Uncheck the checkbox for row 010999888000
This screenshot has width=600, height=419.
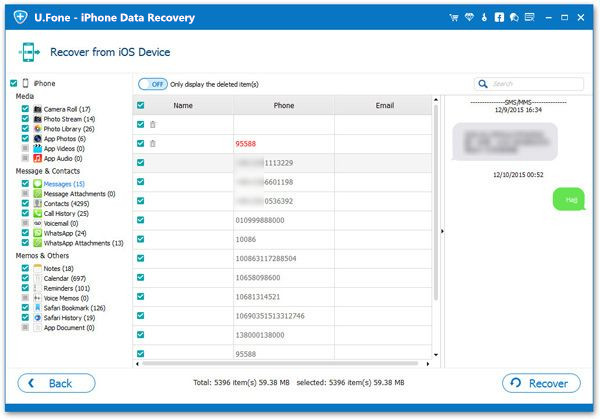pyautogui.click(x=140, y=220)
